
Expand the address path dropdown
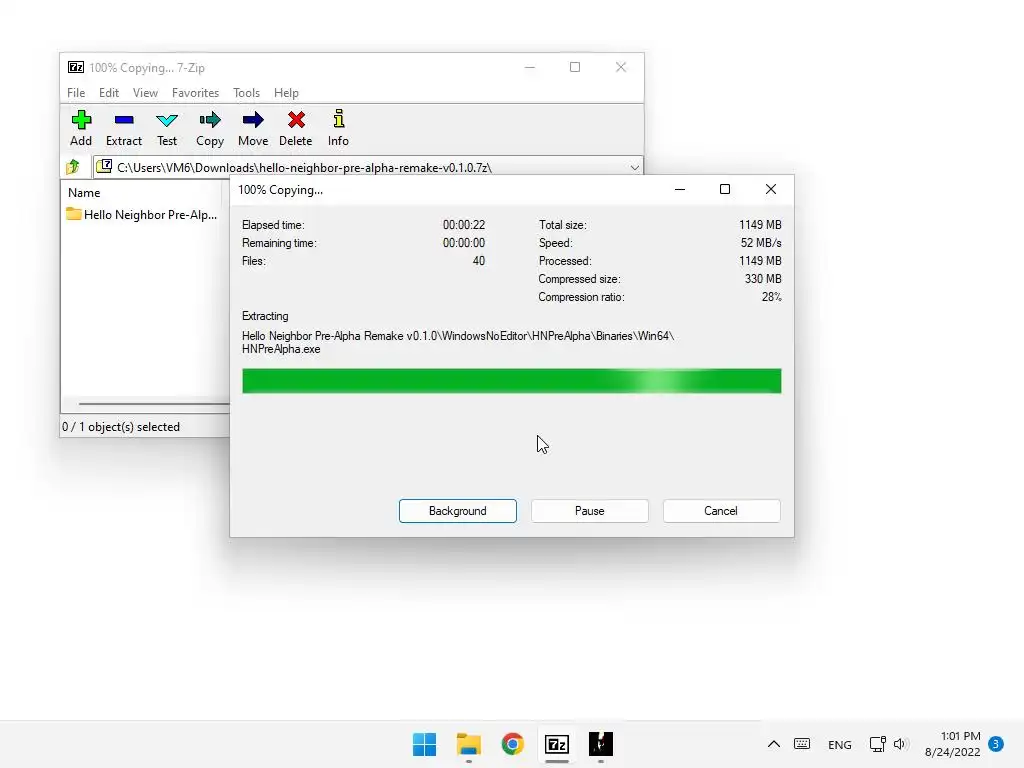(x=634, y=167)
